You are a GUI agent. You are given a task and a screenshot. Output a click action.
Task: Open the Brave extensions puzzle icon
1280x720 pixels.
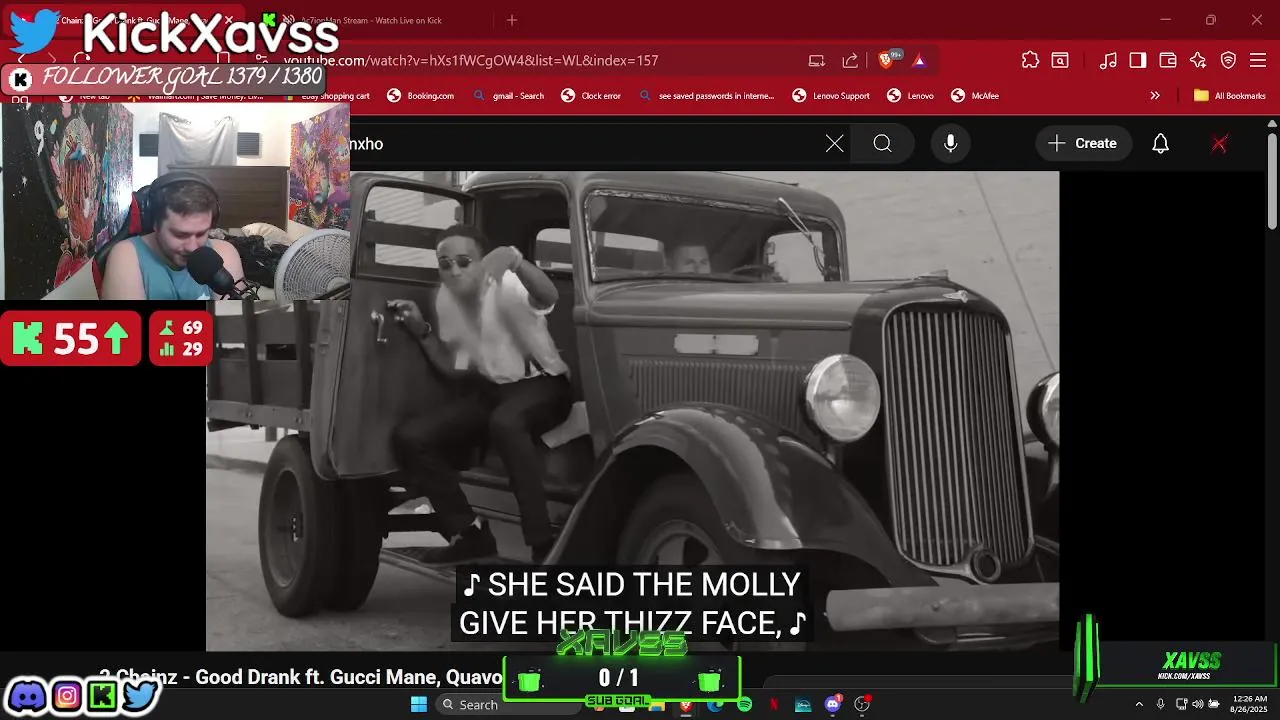click(x=1030, y=60)
